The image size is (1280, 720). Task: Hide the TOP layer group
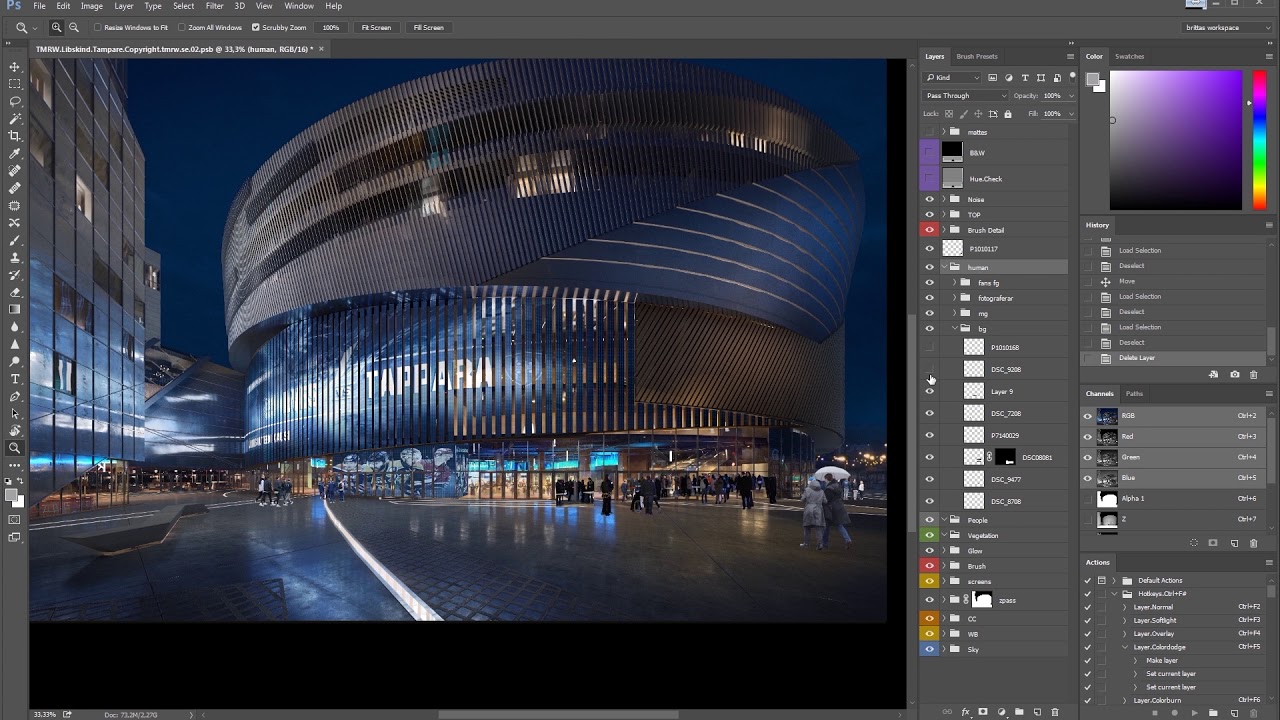tap(929, 214)
